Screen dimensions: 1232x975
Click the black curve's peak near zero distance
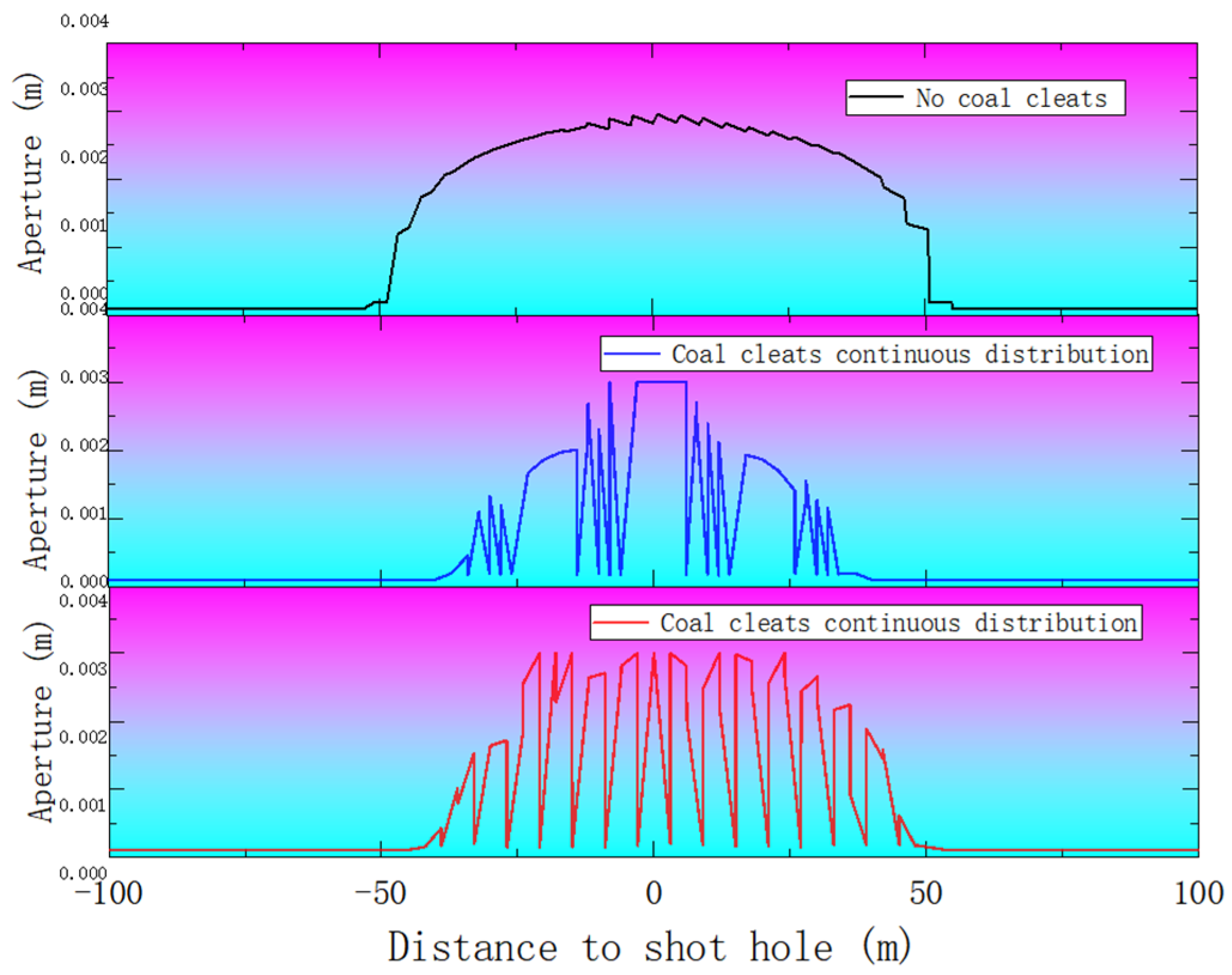(x=658, y=114)
